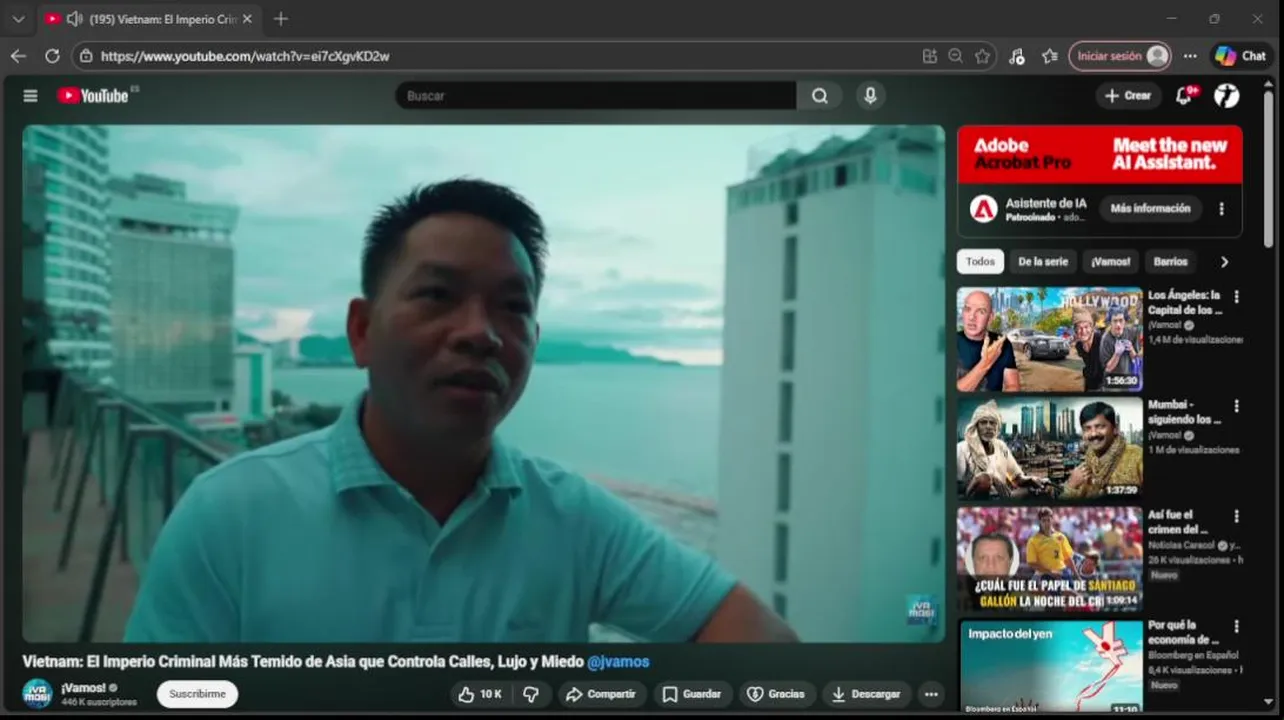
Task: Select the Barrios filter chip
Action: (1170, 262)
